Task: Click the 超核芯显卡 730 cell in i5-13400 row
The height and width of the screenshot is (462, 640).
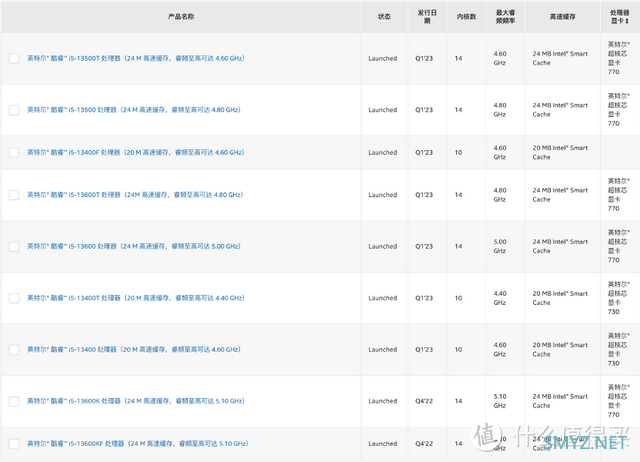Action: click(618, 349)
